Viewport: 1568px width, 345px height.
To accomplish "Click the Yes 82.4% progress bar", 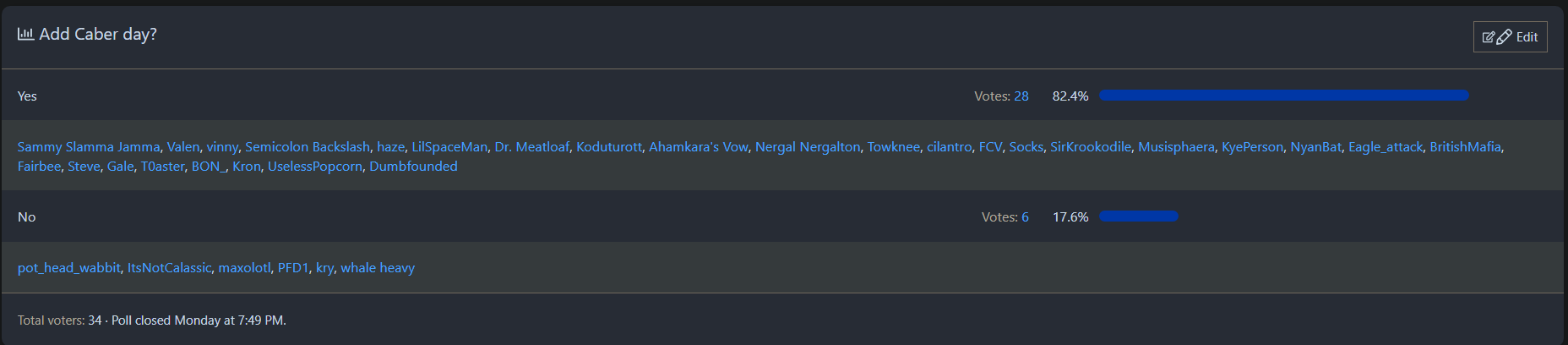I will pyautogui.click(x=1283, y=96).
